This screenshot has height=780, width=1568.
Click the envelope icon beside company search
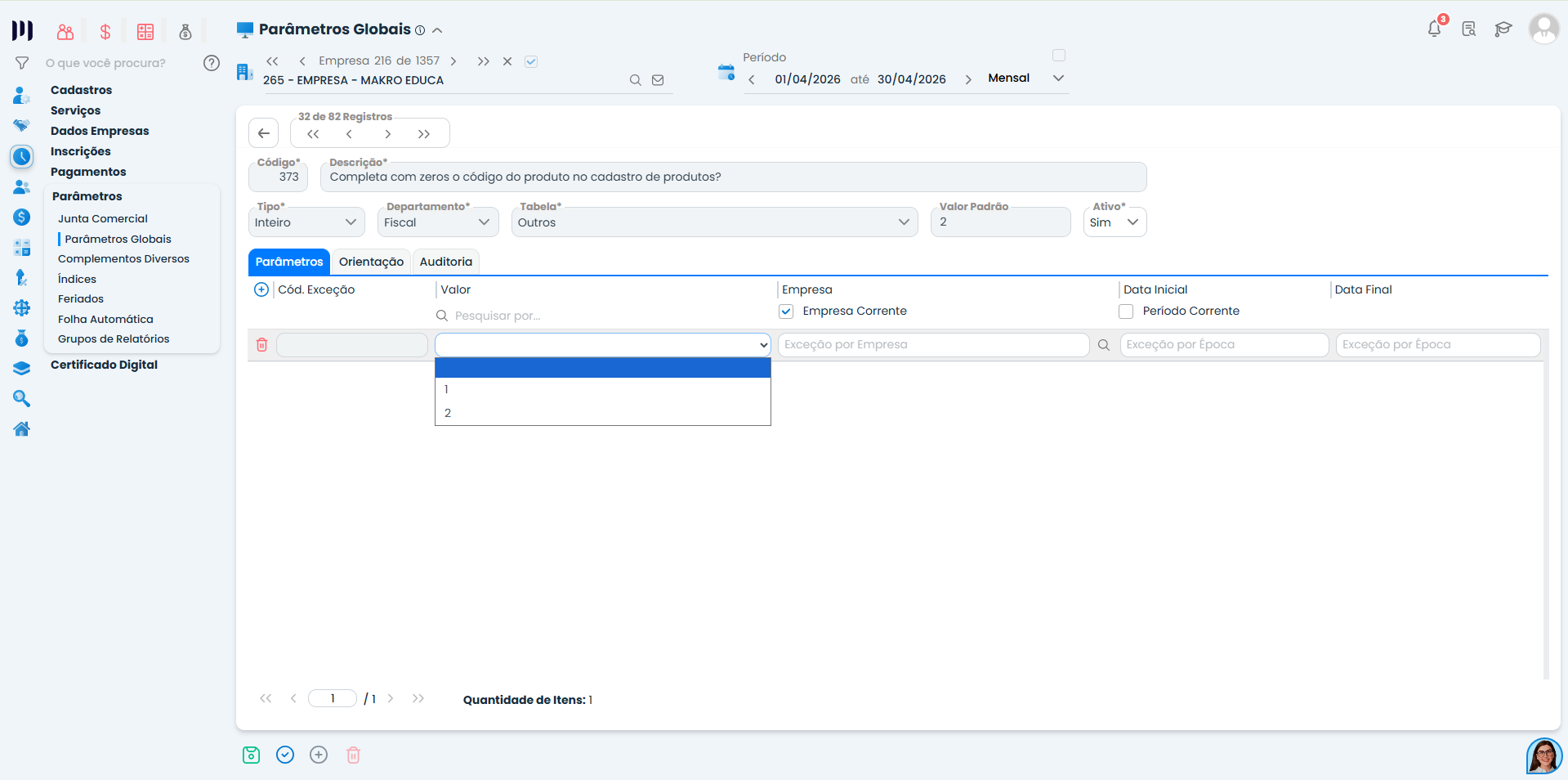[658, 80]
